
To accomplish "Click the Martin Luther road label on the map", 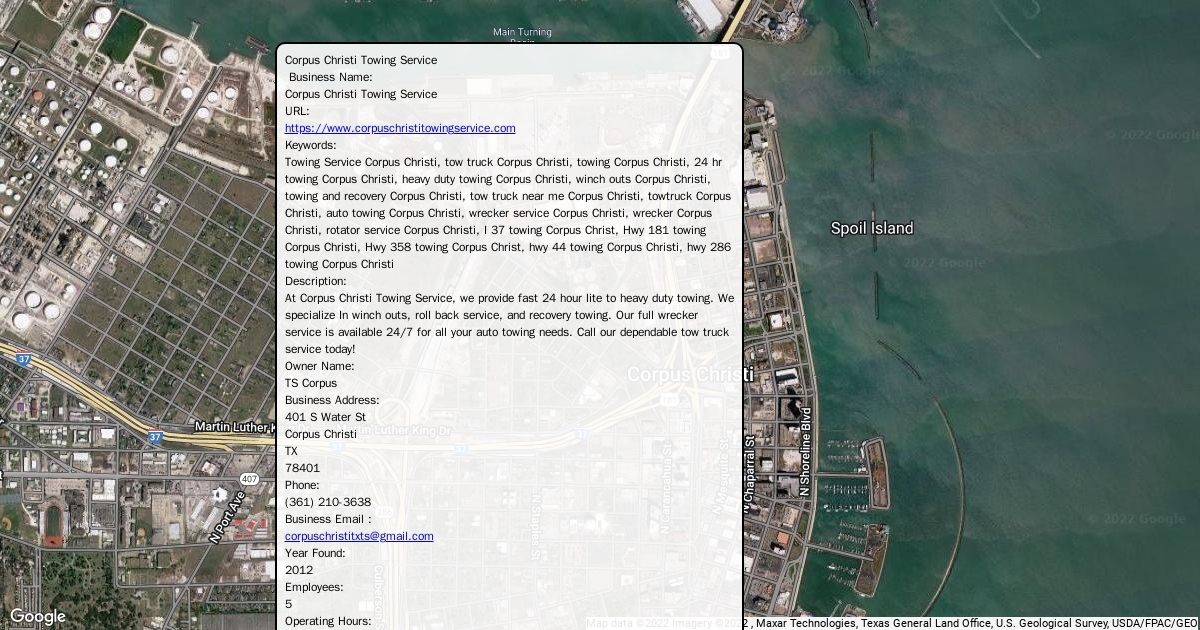I will [234, 427].
